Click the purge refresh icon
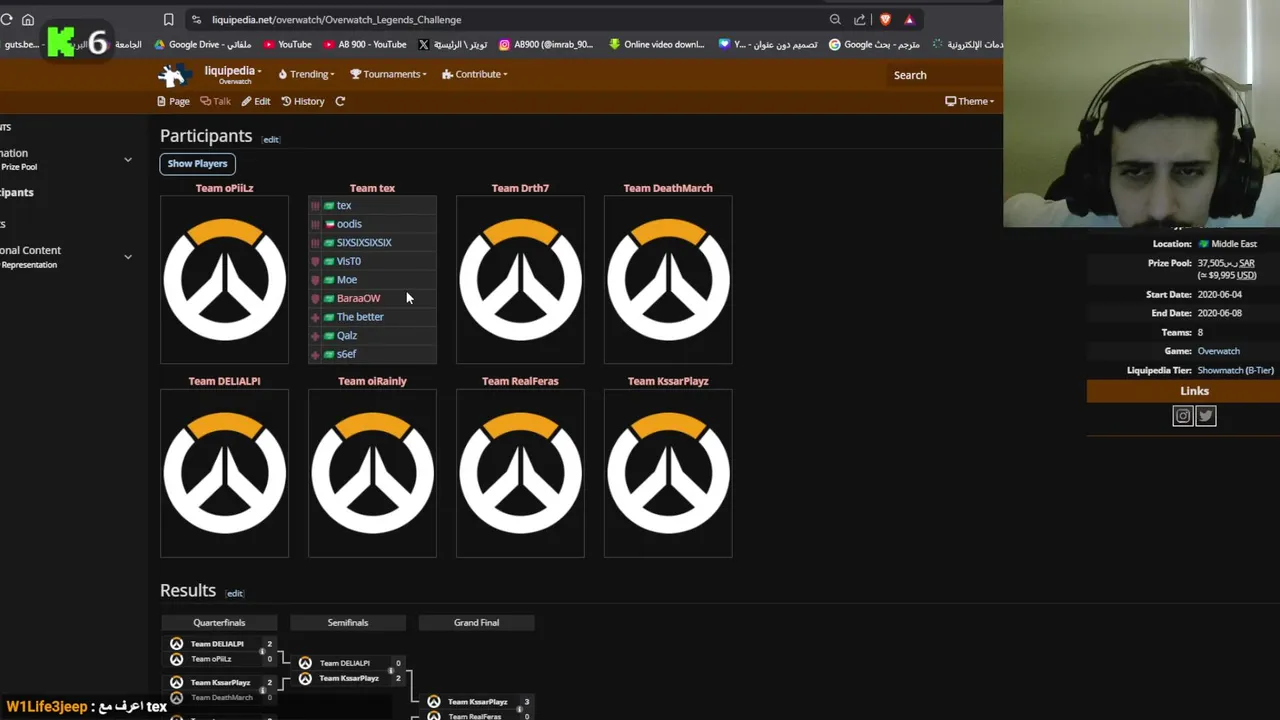The height and width of the screenshot is (720, 1280). pyautogui.click(x=340, y=101)
